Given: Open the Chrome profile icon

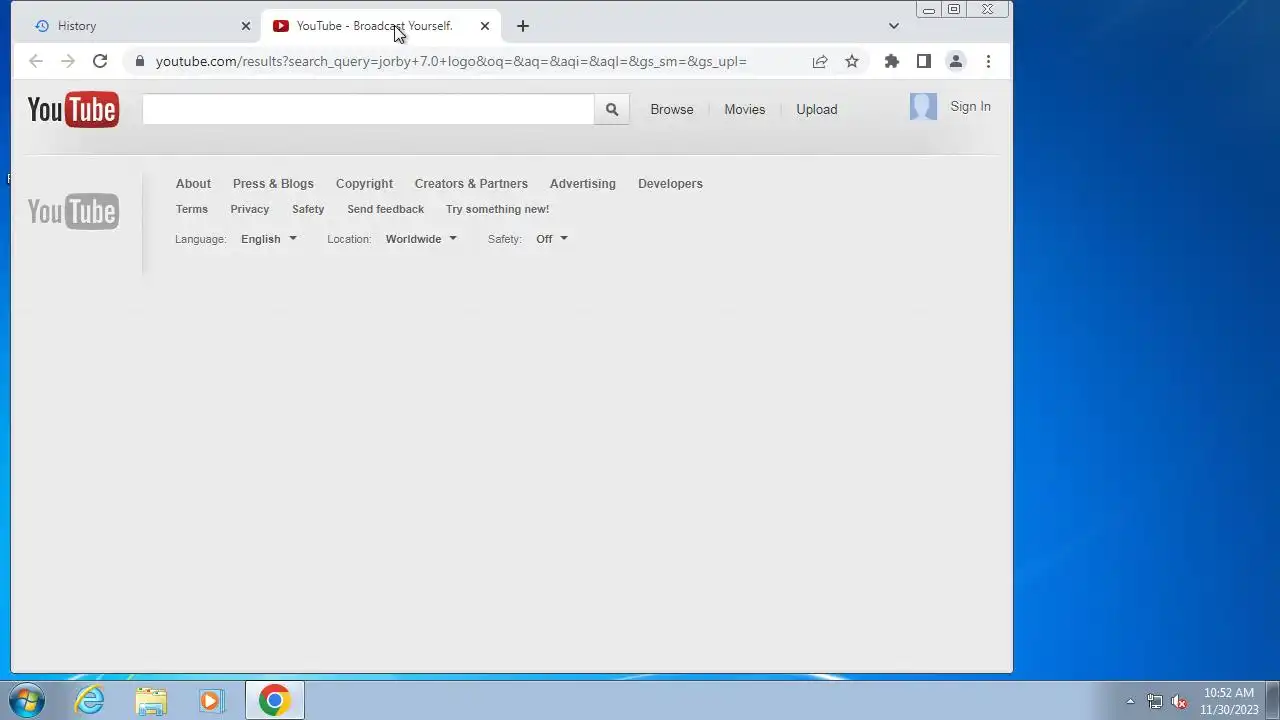Looking at the screenshot, I should 956,61.
